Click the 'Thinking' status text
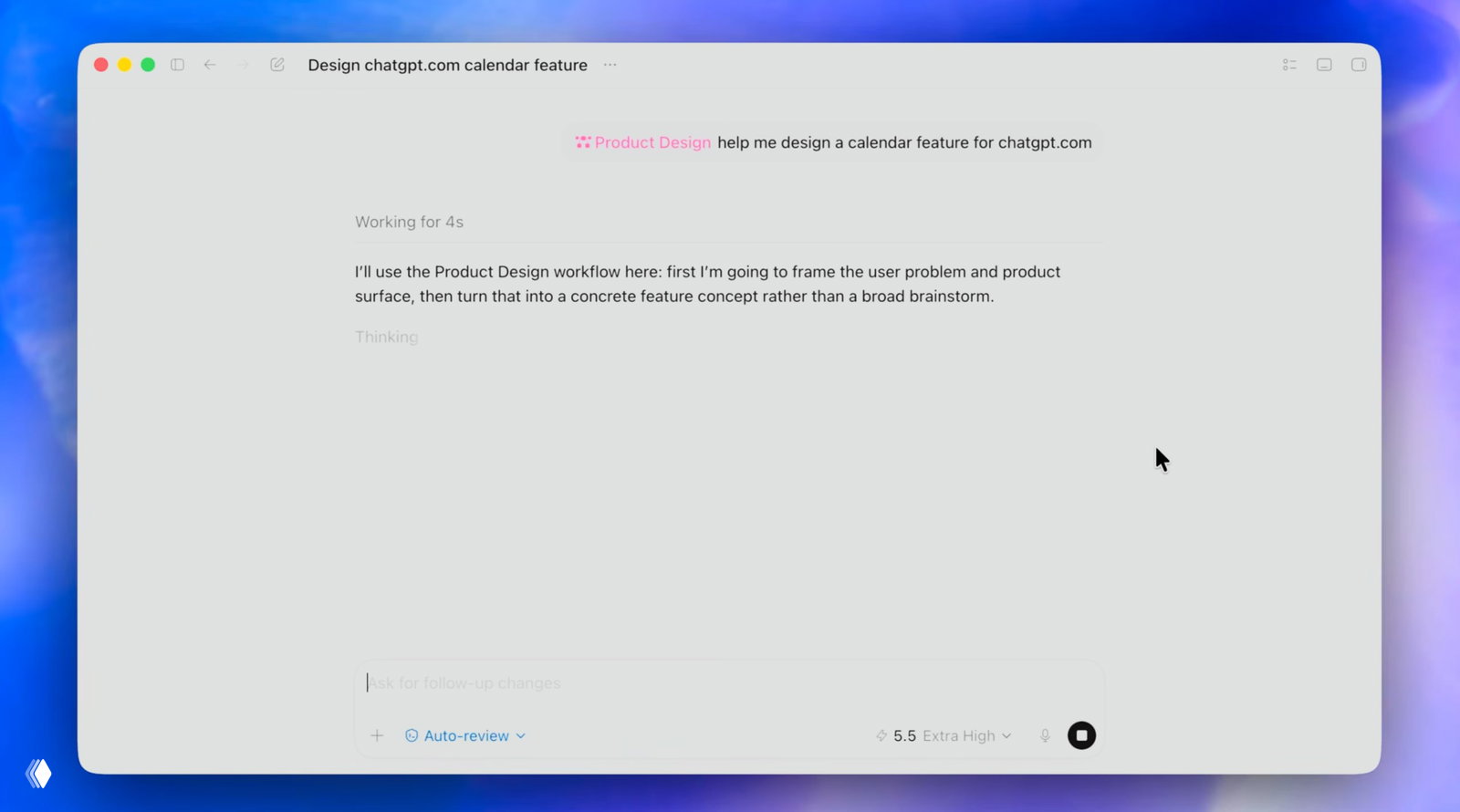This screenshot has height=812, width=1460. (x=387, y=337)
